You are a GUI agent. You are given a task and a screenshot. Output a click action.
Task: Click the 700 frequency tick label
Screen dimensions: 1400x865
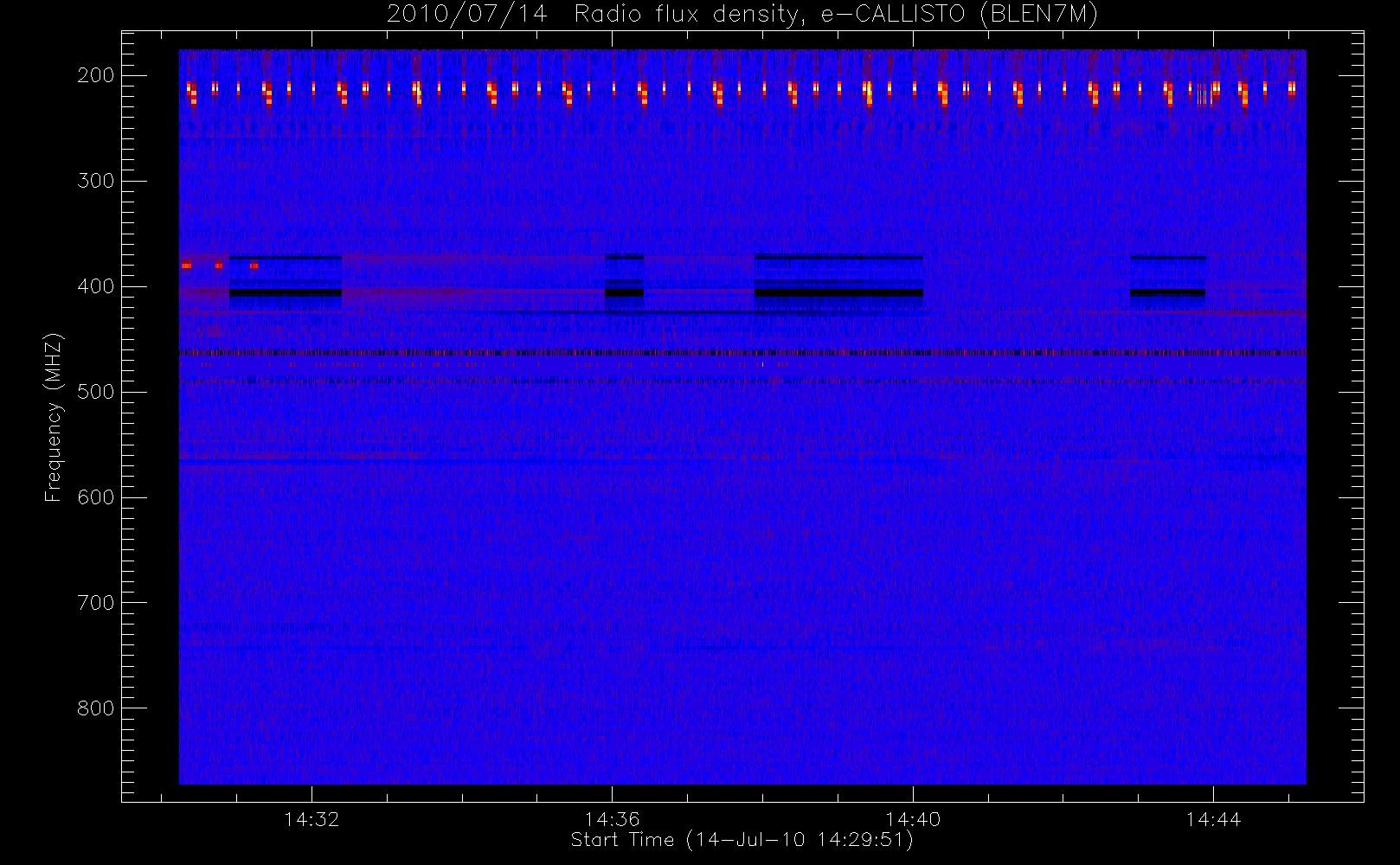pos(96,603)
